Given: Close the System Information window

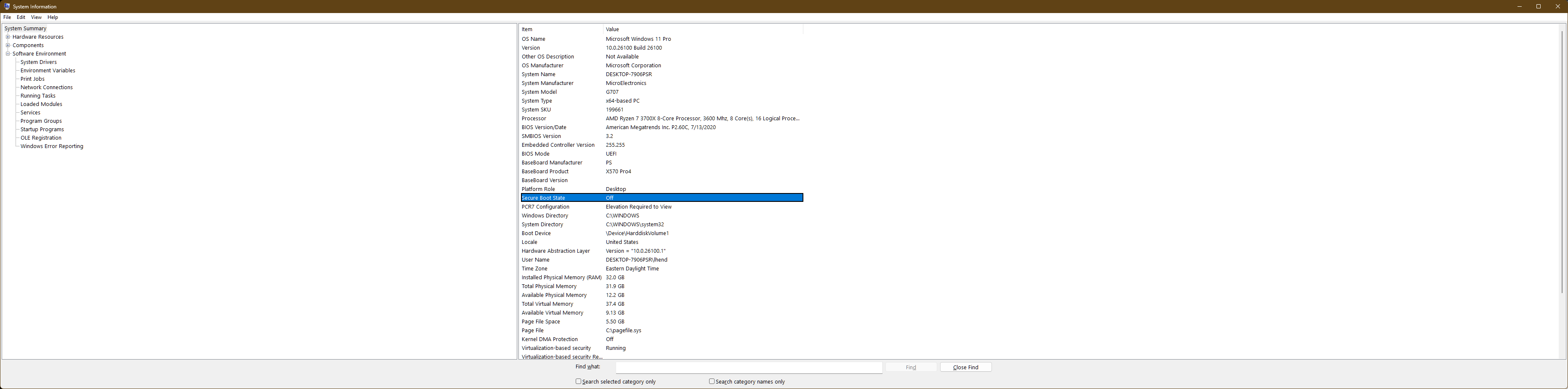Looking at the screenshot, I should pos(1557,7).
